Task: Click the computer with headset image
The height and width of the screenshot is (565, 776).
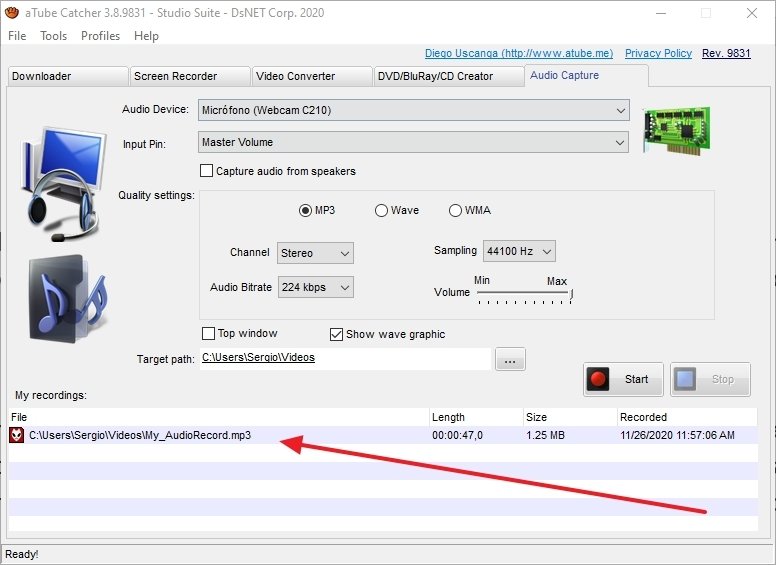Action: point(64,184)
